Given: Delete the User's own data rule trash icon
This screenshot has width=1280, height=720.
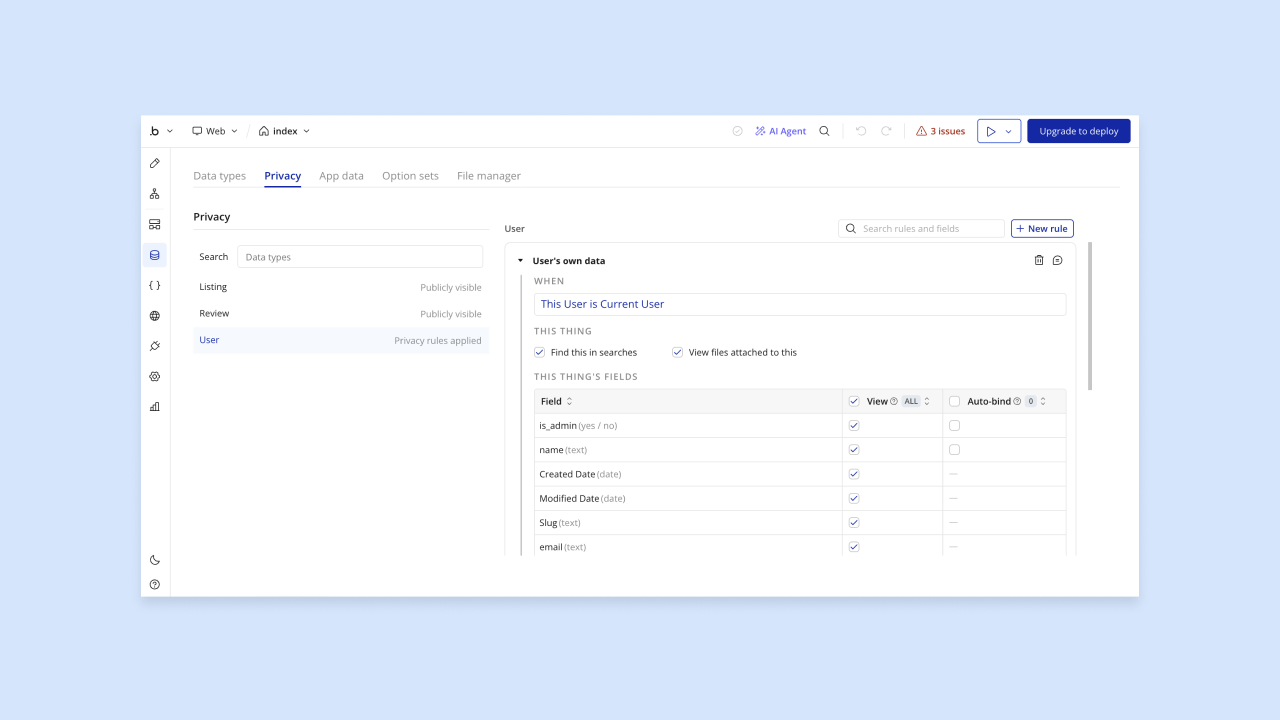Looking at the screenshot, I should (1039, 260).
